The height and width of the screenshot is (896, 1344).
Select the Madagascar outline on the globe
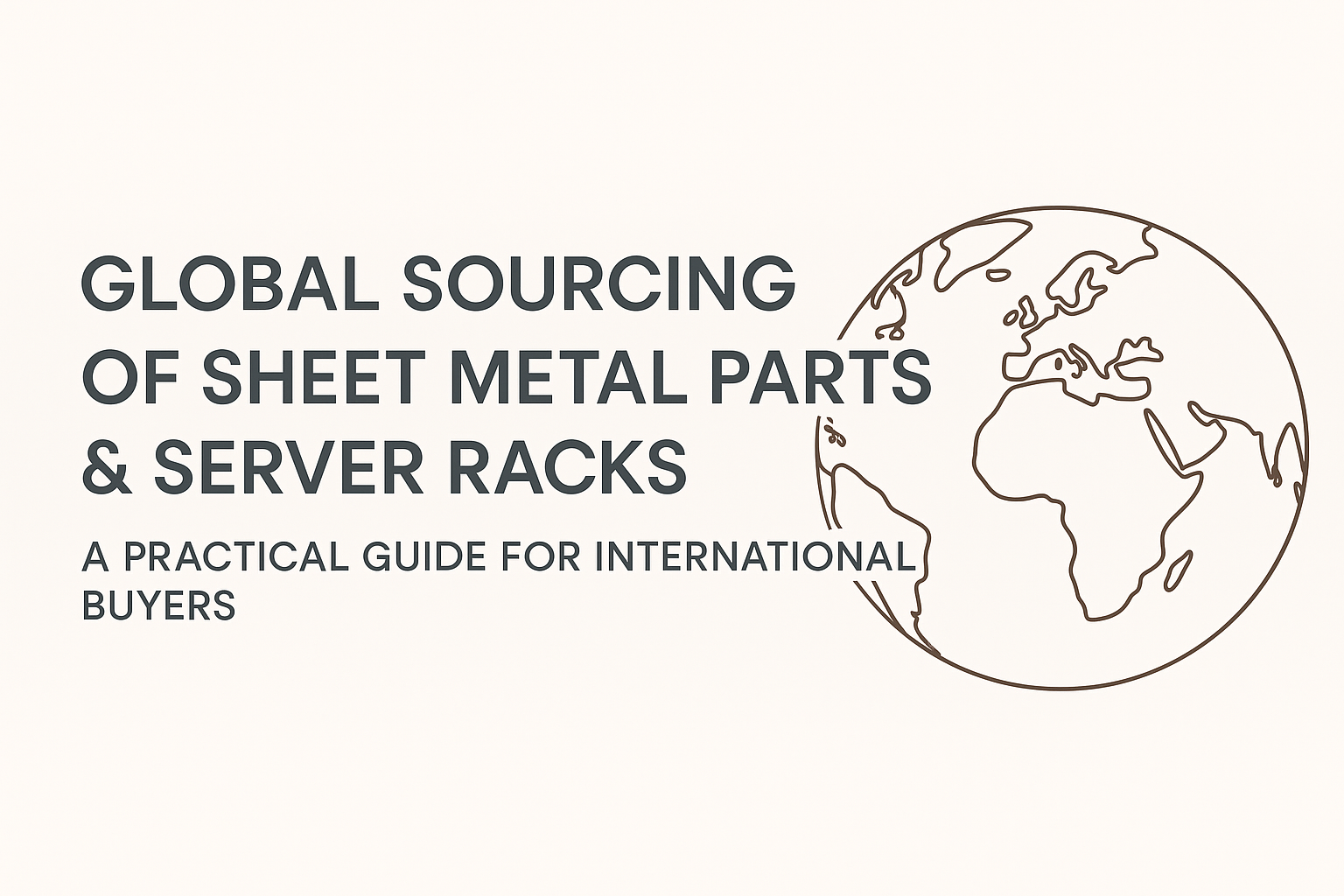tap(1178, 569)
